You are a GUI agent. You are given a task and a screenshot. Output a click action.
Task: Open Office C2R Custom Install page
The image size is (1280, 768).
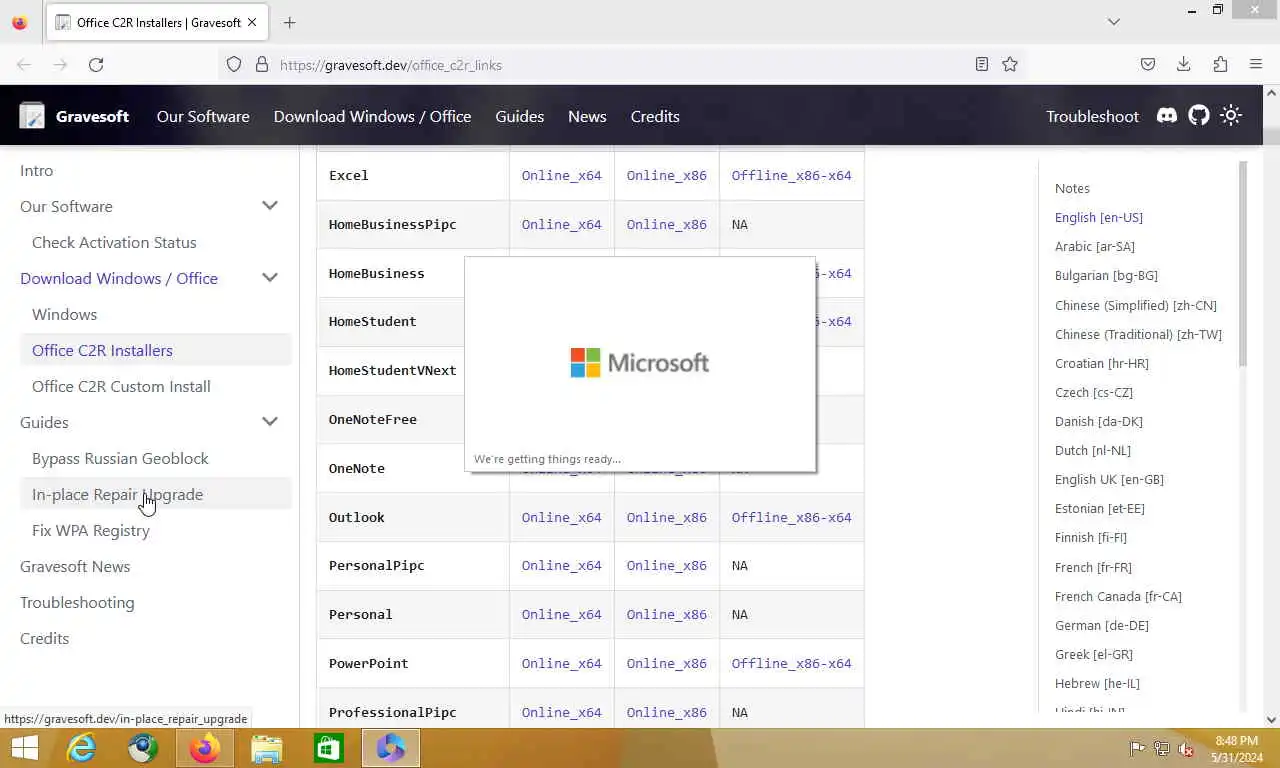[x=121, y=386]
